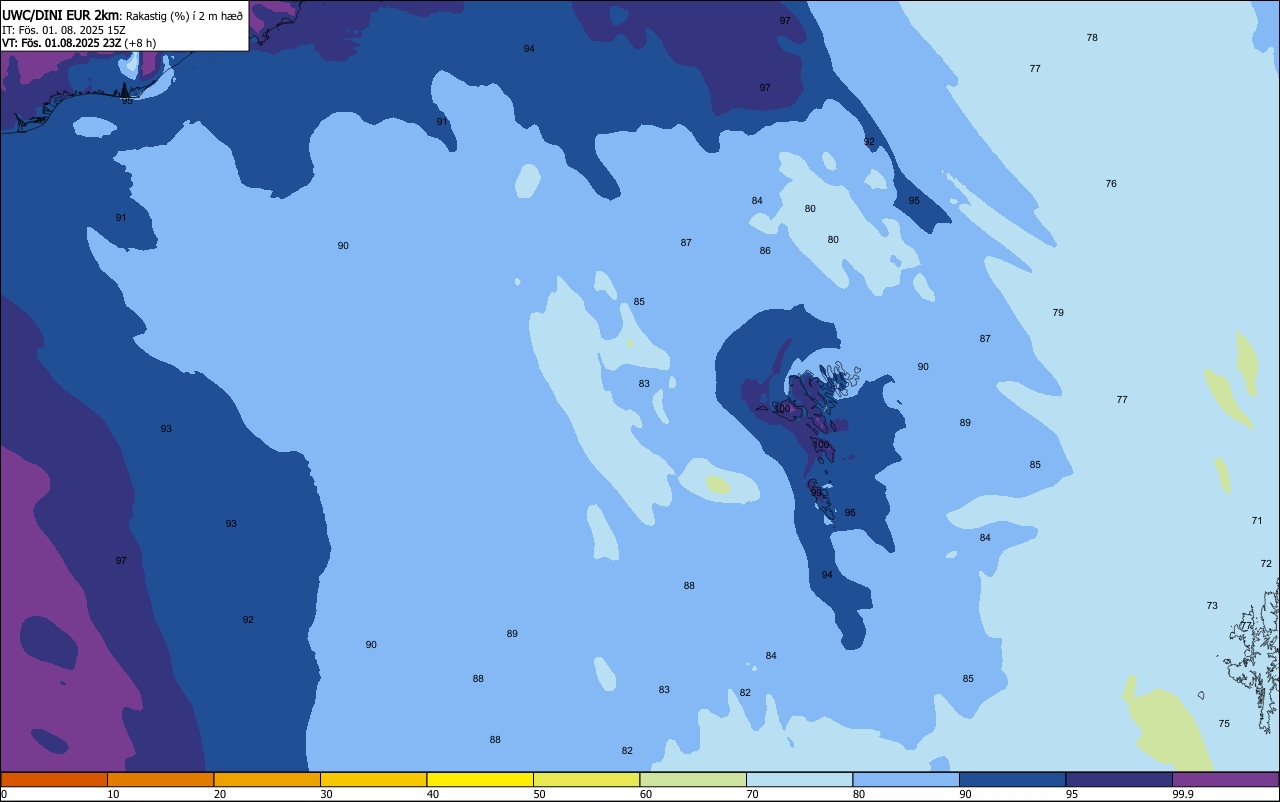
Task: Click the humidity value 78 on the map
Action: pyautogui.click(x=1092, y=38)
